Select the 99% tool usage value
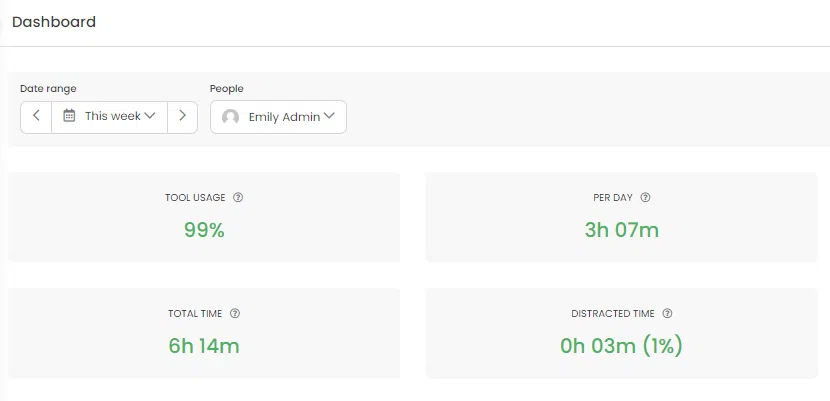The image size is (830, 401). [204, 230]
